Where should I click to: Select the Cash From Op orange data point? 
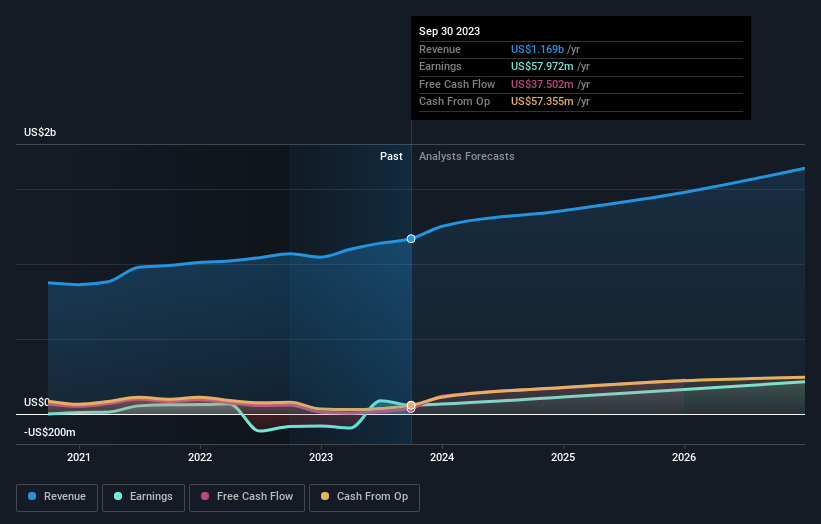(411, 405)
